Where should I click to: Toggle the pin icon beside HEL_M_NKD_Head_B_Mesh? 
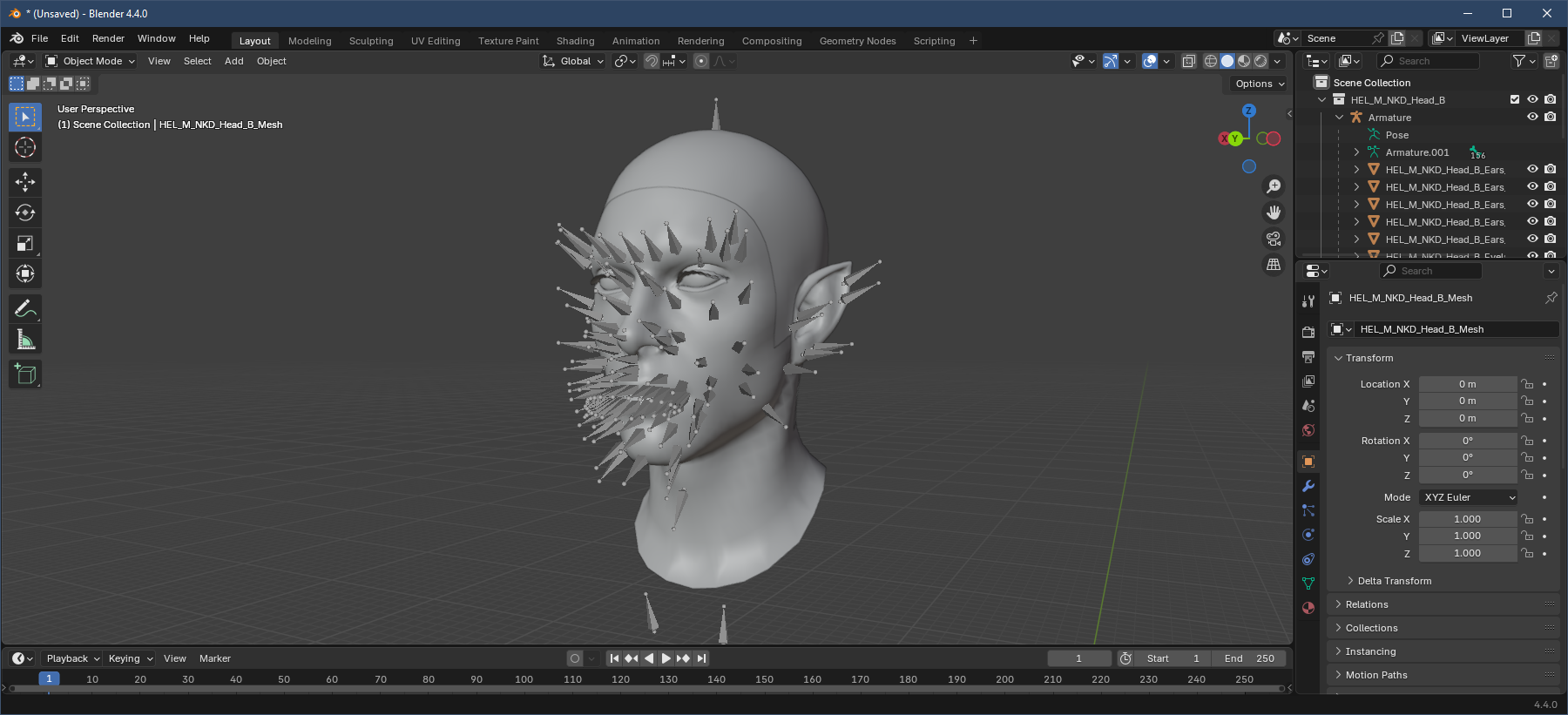pos(1551,298)
